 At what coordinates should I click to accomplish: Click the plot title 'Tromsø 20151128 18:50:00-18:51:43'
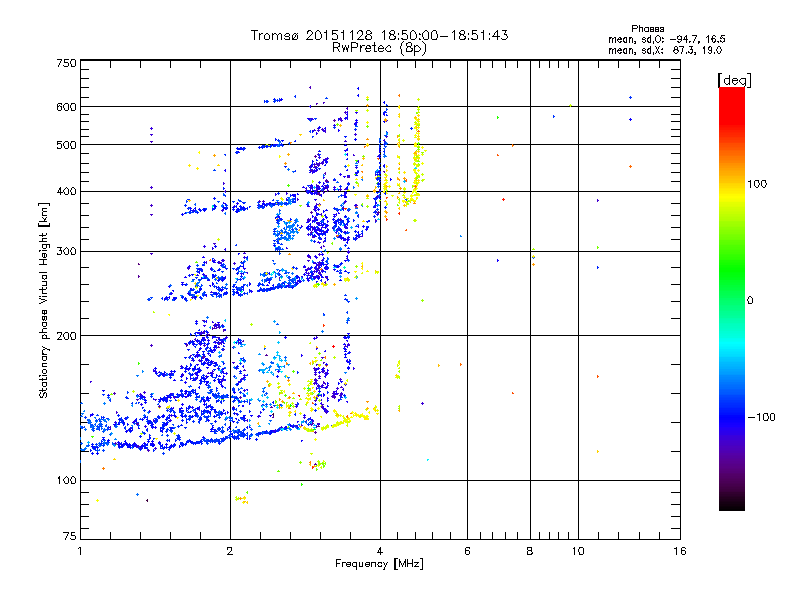(379, 35)
